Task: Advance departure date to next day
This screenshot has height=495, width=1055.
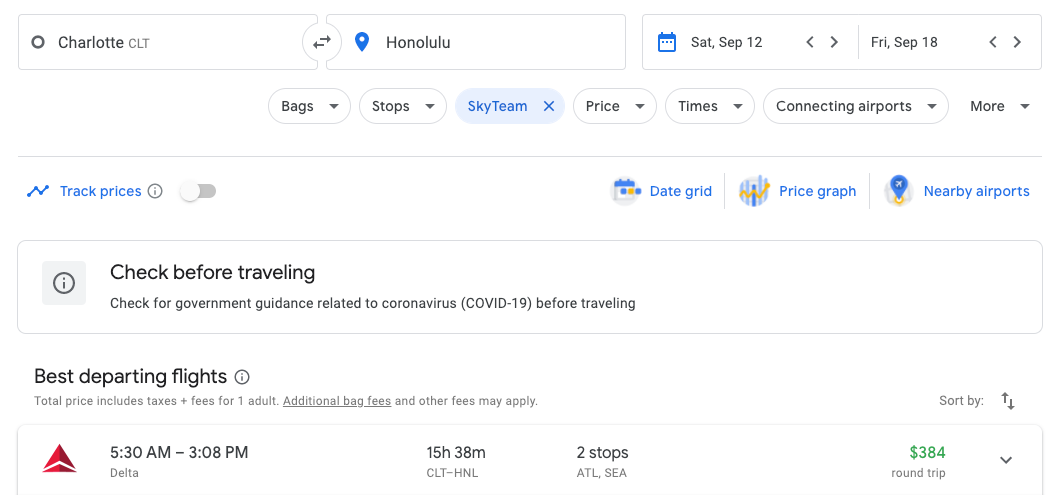Action: coord(834,42)
